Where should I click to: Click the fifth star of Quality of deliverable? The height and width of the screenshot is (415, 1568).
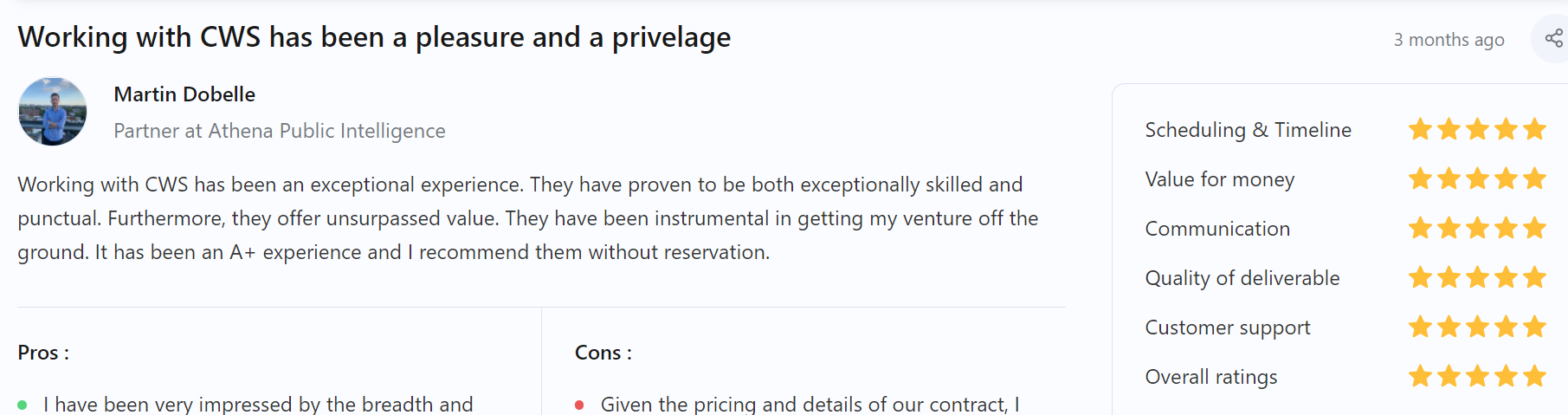click(x=1535, y=278)
